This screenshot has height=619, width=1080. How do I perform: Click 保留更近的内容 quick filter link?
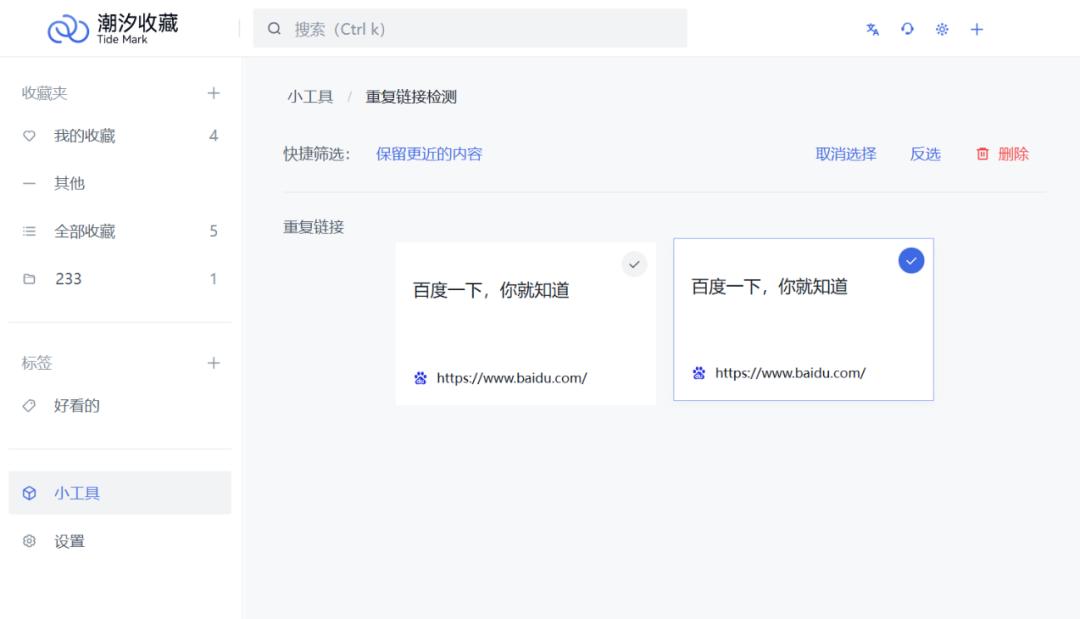coord(428,154)
